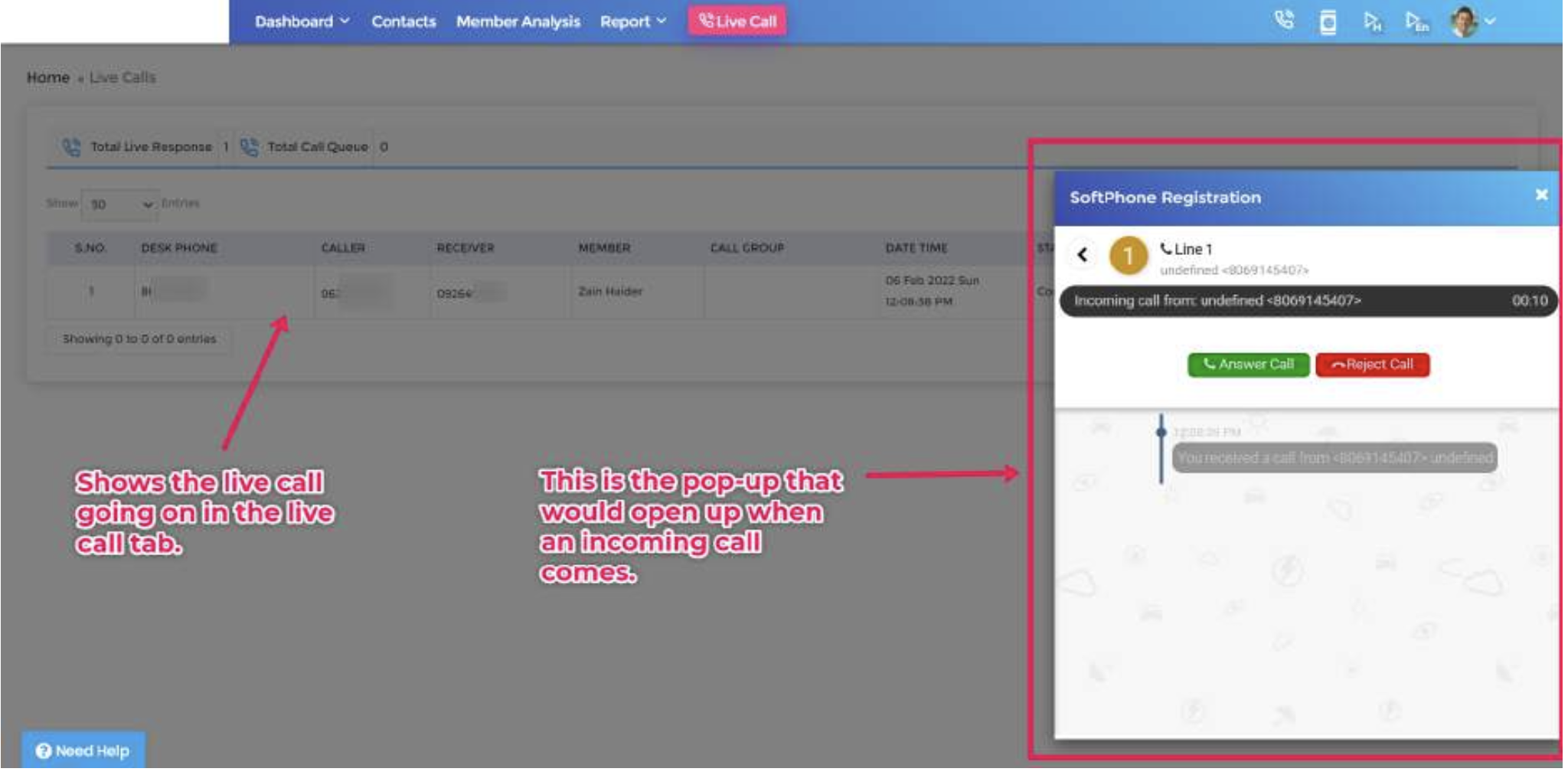Viewport: 1568px width, 775px height.
Task: Open the mobile device icon in header
Action: (x=1328, y=21)
